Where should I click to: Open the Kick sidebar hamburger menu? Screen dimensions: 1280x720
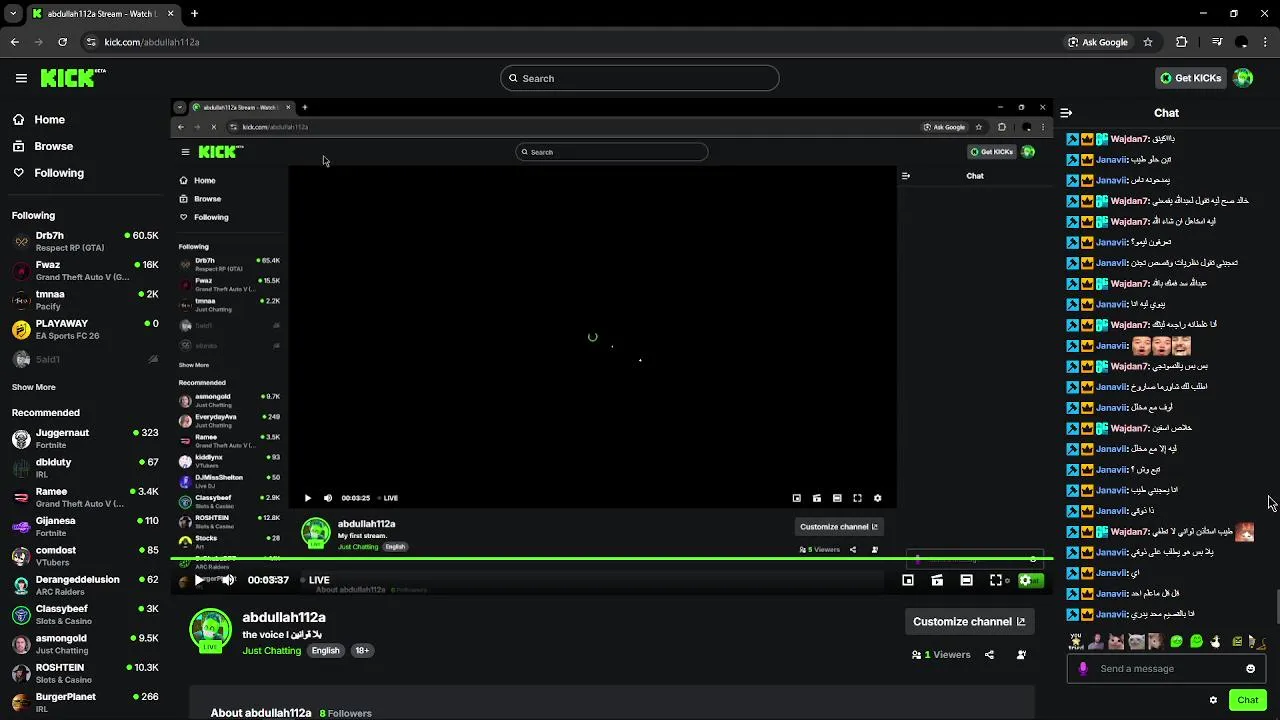pyautogui.click(x=21, y=78)
